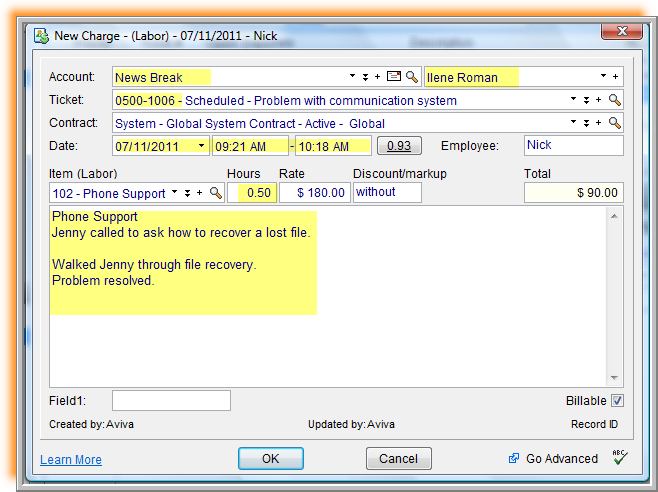Click into the Field1 text box
This screenshot has height=492, width=658.
coord(171,401)
